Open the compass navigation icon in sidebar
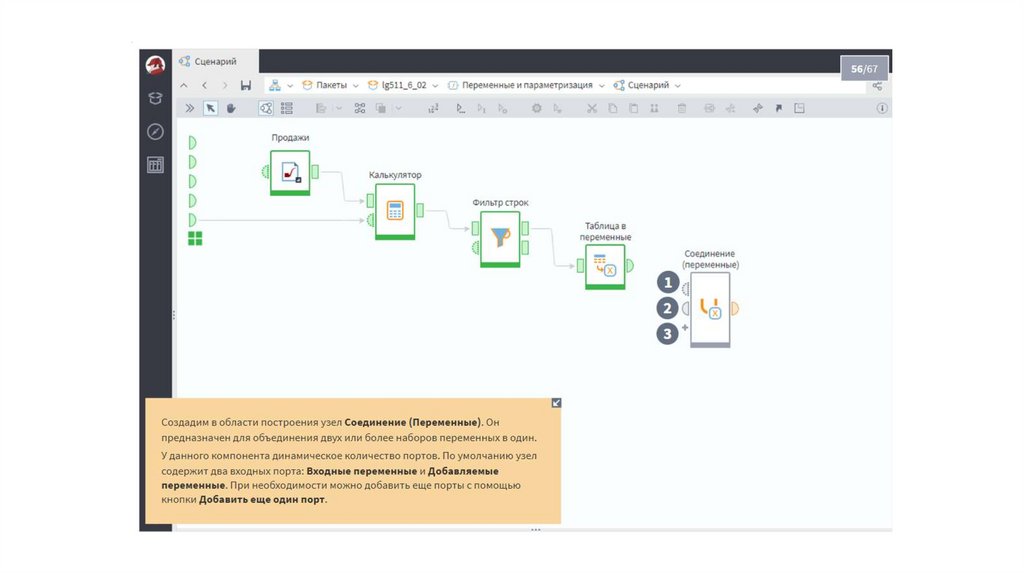Screen dimensions: 1024x574 [155, 131]
